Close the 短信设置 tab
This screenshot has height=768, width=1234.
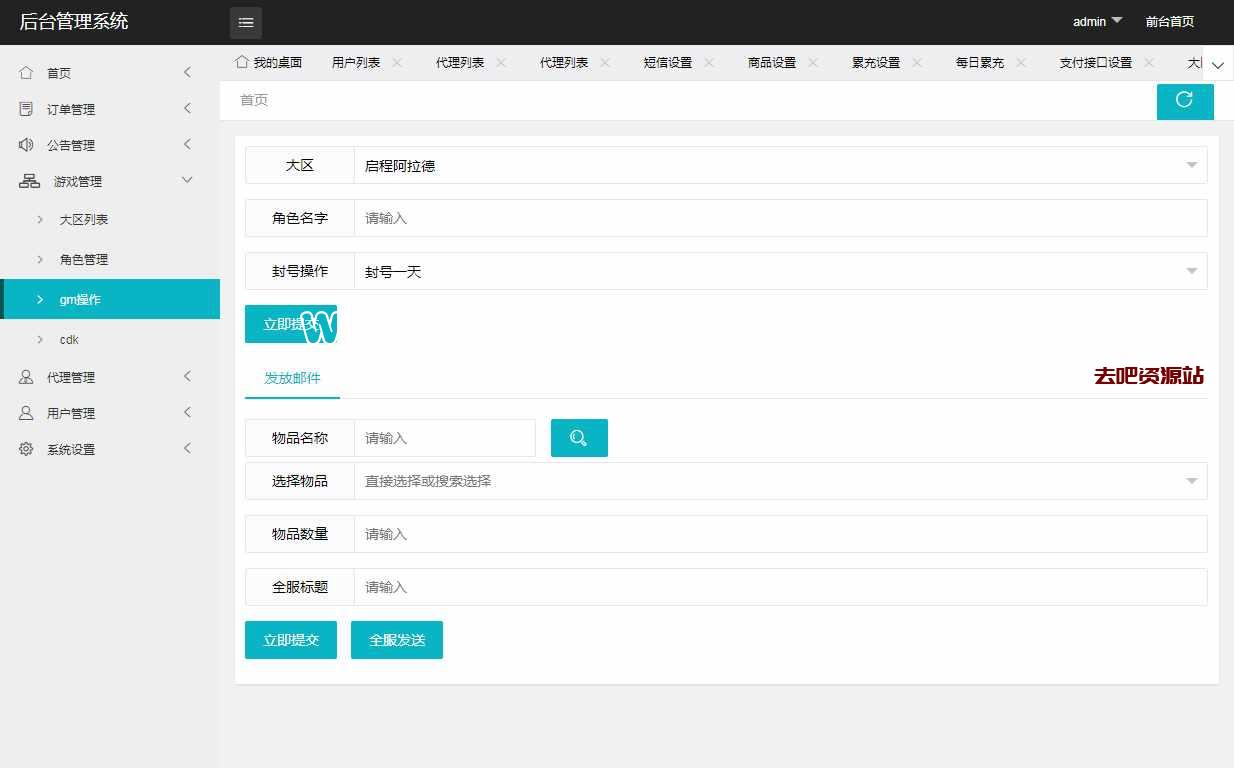[709, 62]
